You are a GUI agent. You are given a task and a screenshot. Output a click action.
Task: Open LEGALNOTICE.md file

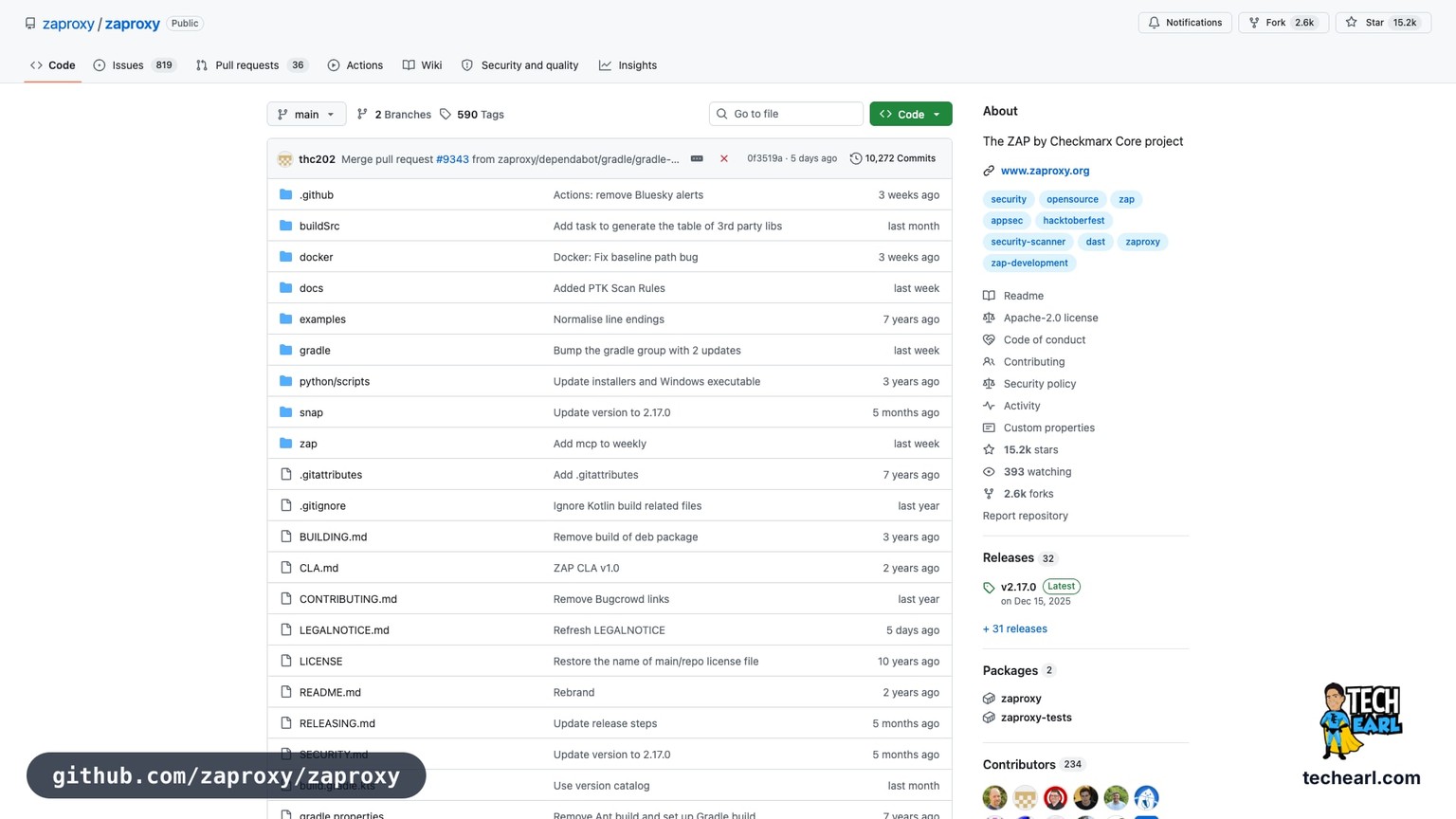pos(344,630)
